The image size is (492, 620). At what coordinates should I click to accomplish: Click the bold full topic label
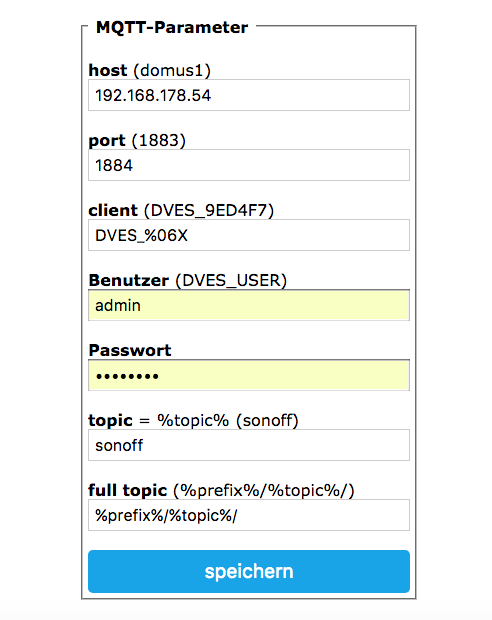pyautogui.click(x=128, y=491)
